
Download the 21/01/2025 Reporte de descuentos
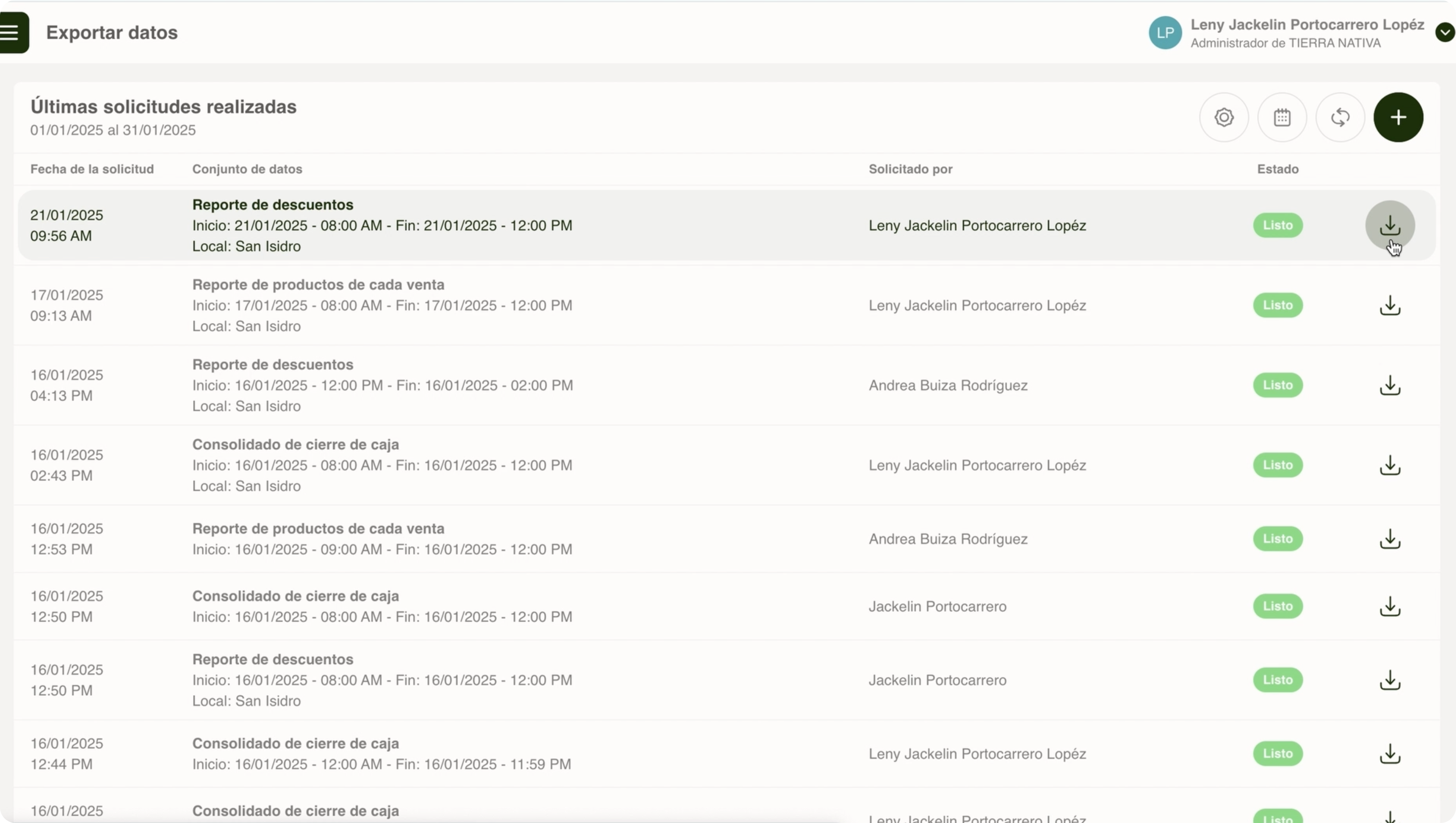(x=1390, y=226)
